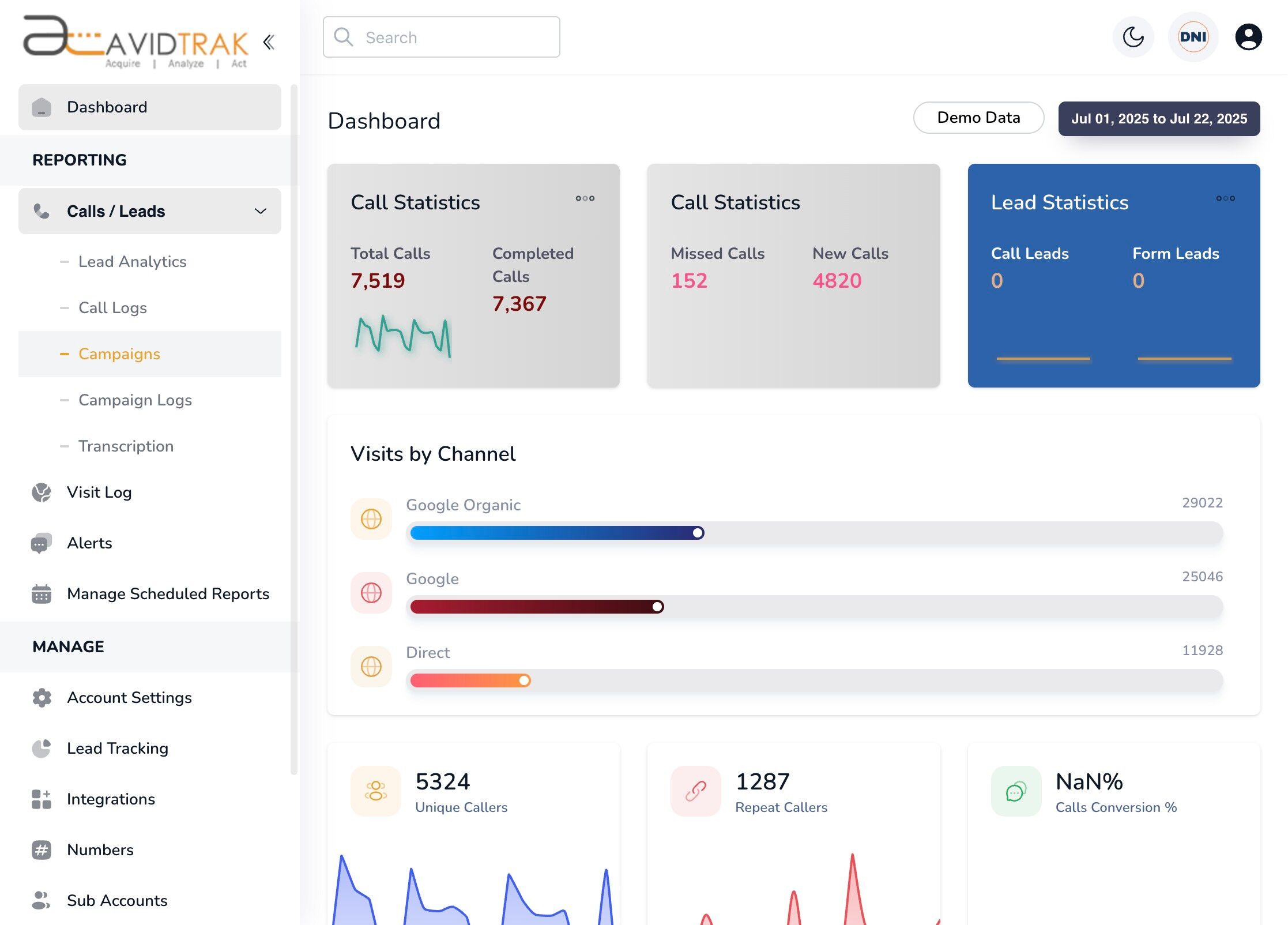Click the Dashboard icon in the sidebar
The image size is (1288, 925).
(41, 107)
